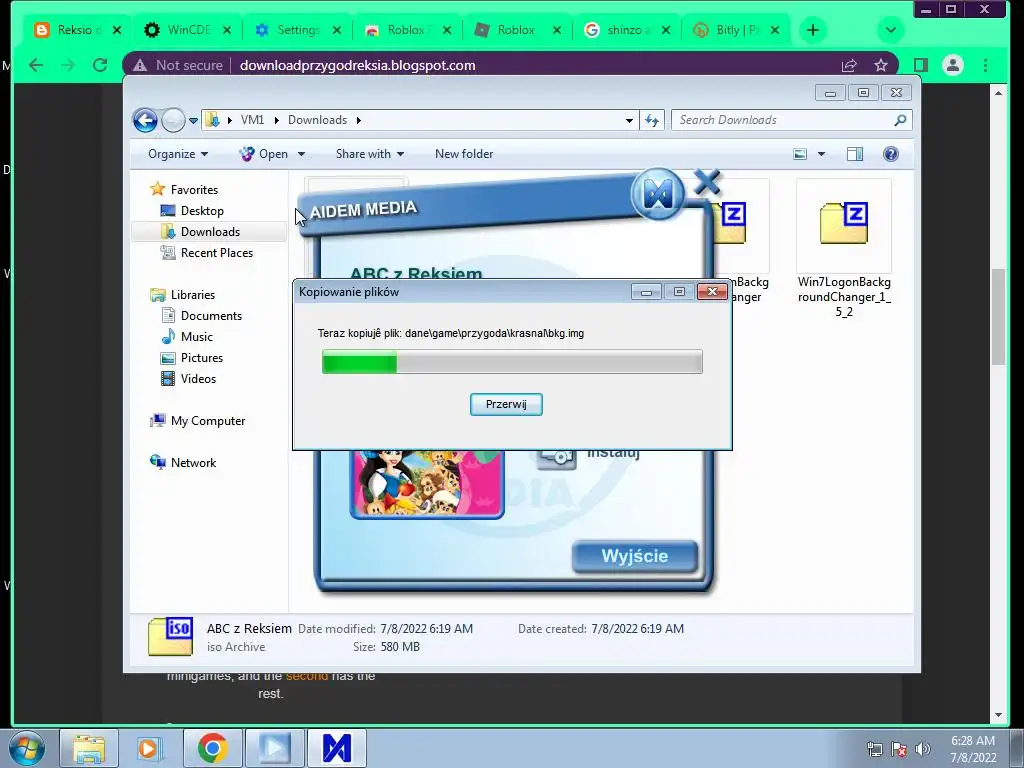The height and width of the screenshot is (768, 1024).
Task: Open Windows Media Player from taskbar
Action: pos(150,748)
